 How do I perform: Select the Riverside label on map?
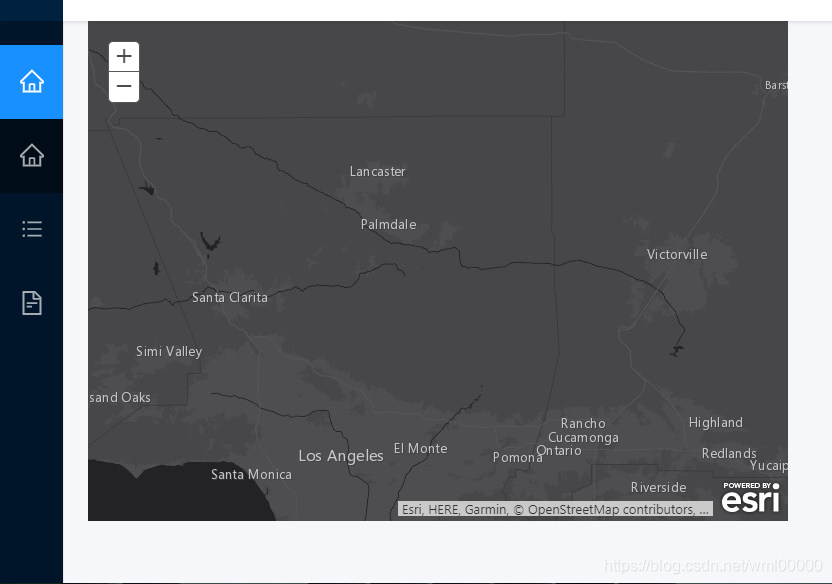coord(658,488)
